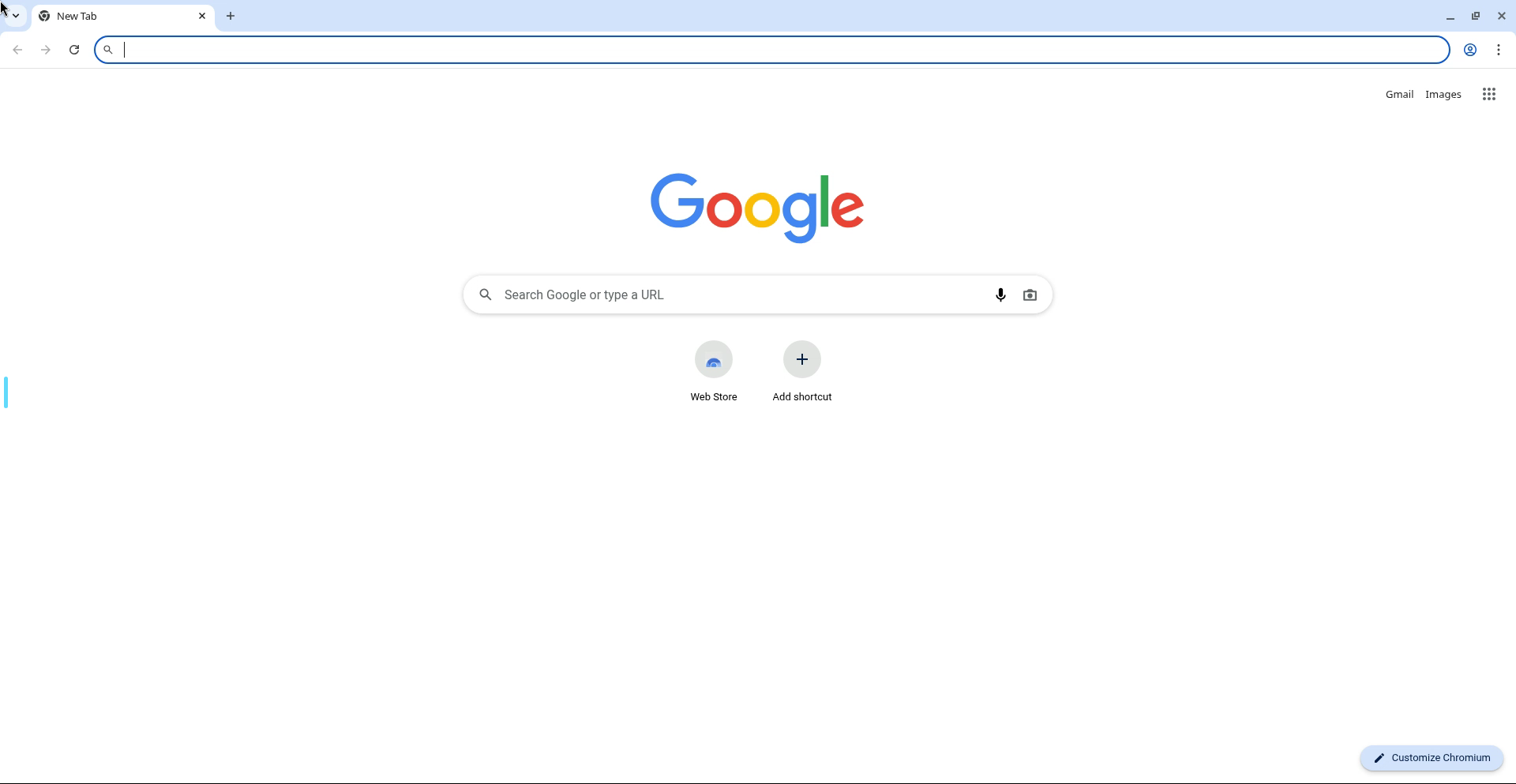Click the forward navigation arrow

[x=46, y=50]
